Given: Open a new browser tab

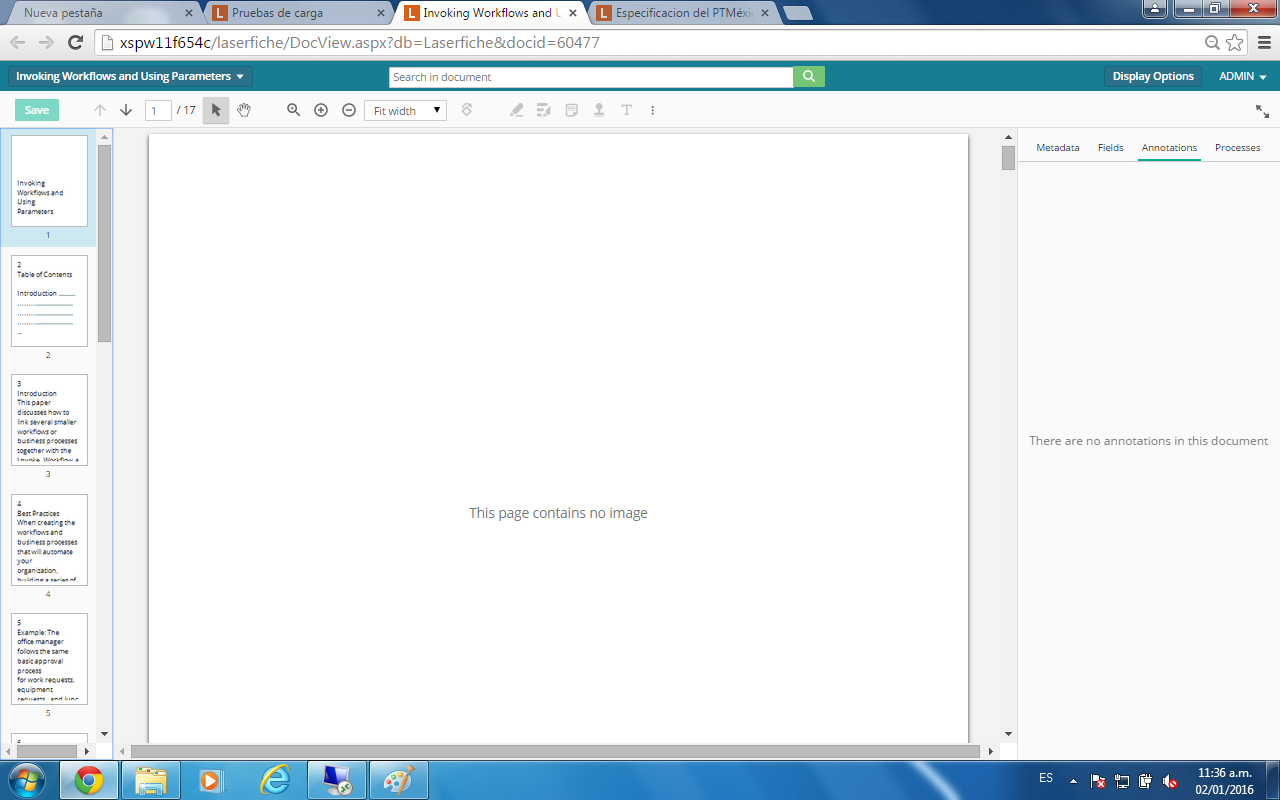Looking at the screenshot, I should click(x=797, y=13).
